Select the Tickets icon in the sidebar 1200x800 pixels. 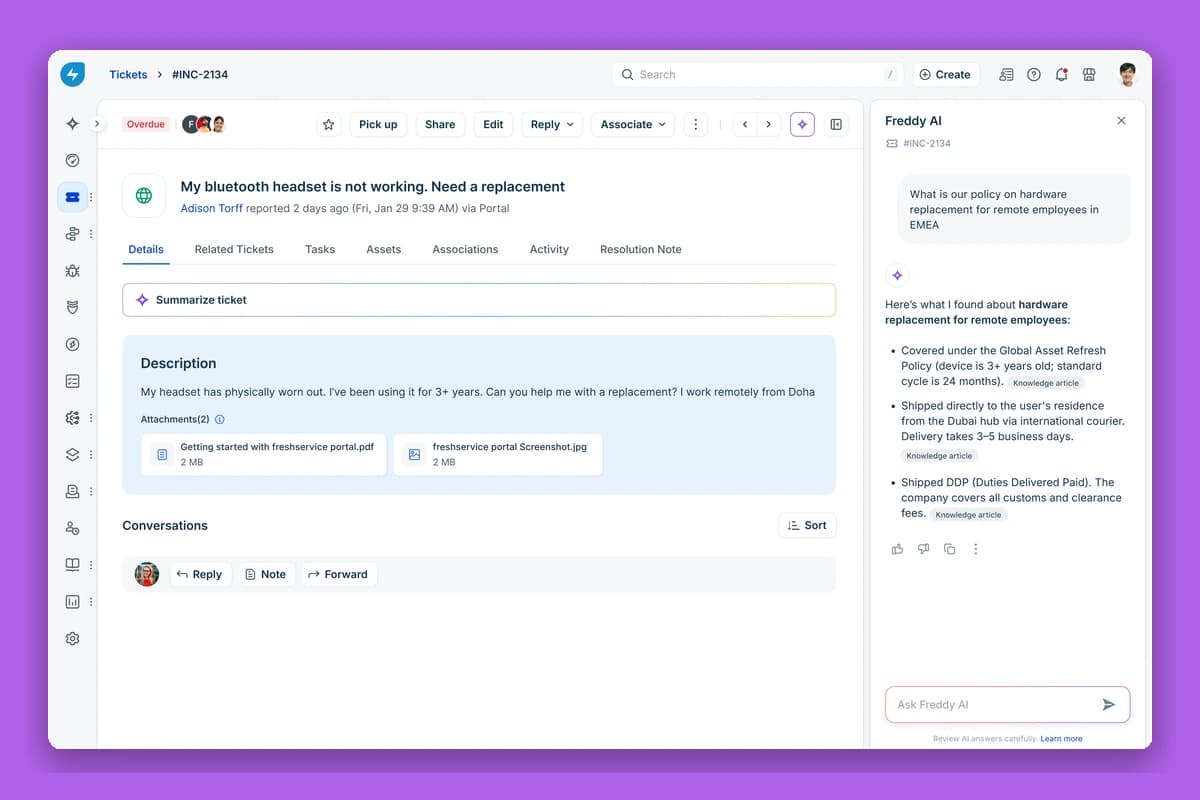[72, 197]
